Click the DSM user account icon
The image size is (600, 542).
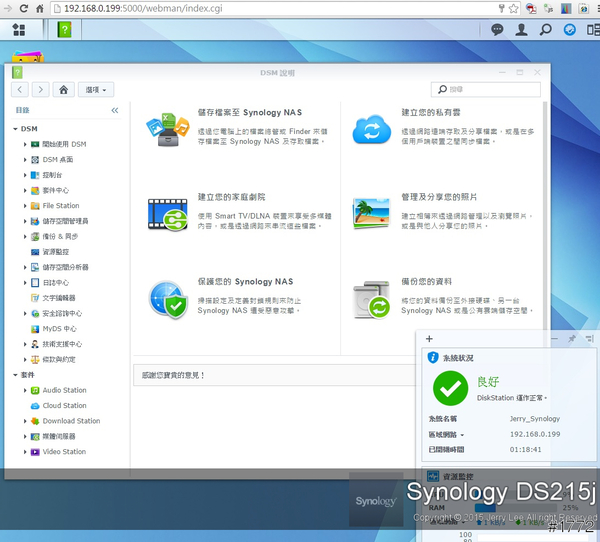click(x=521, y=30)
